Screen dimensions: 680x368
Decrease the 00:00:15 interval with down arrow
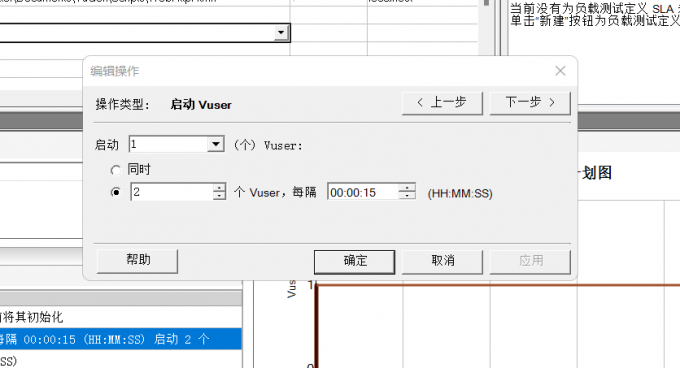[x=407, y=196]
